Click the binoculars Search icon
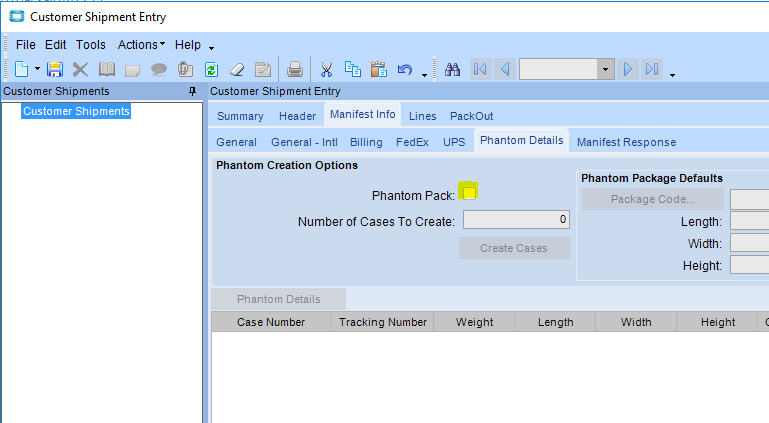 pos(452,69)
